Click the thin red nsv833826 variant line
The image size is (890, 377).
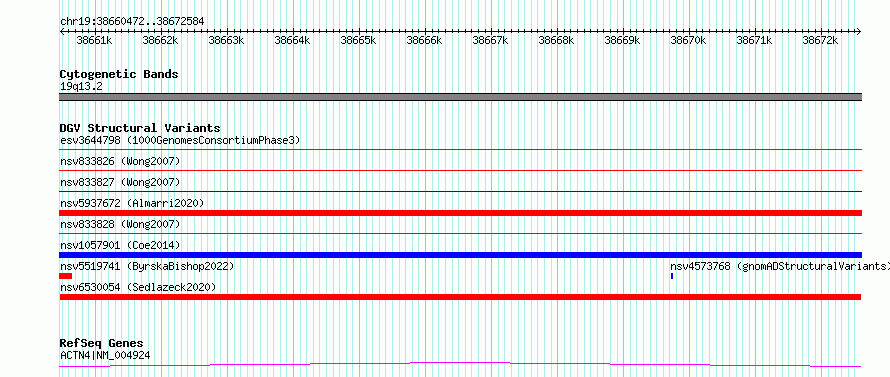460,170
